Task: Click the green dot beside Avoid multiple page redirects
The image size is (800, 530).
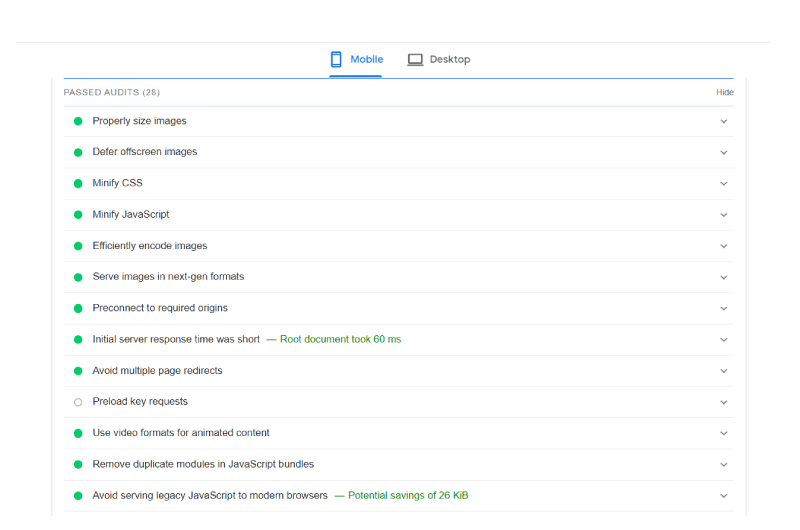Action: pyautogui.click(x=78, y=371)
